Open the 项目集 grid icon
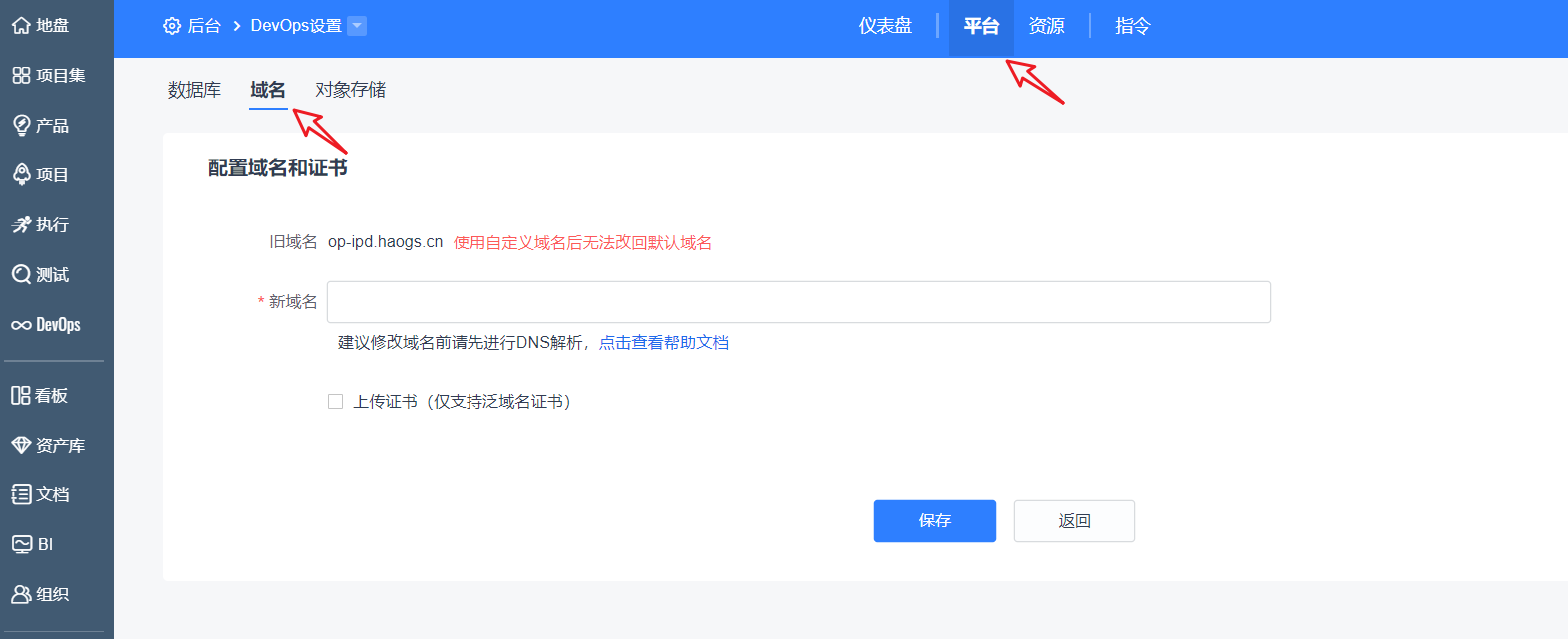The image size is (1568, 639). pyautogui.click(x=21, y=76)
